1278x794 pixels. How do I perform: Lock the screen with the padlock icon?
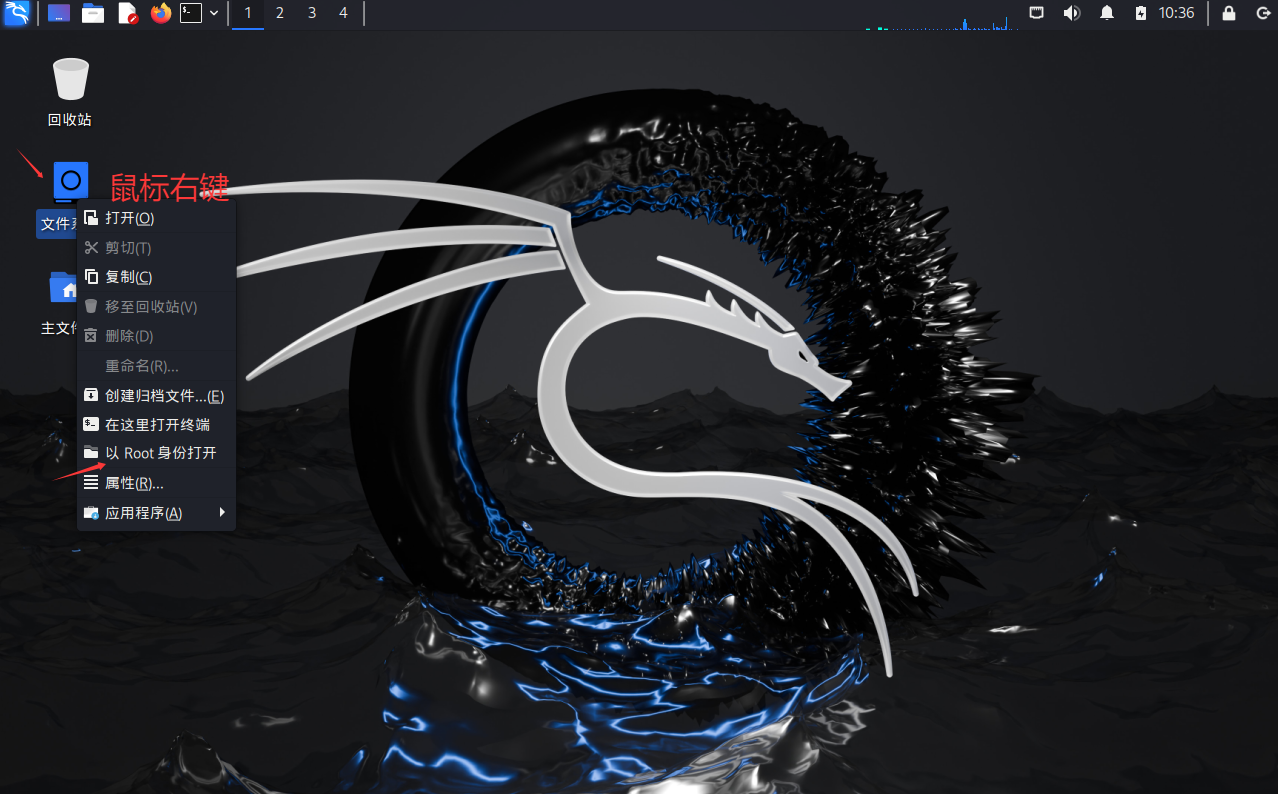tap(1229, 13)
